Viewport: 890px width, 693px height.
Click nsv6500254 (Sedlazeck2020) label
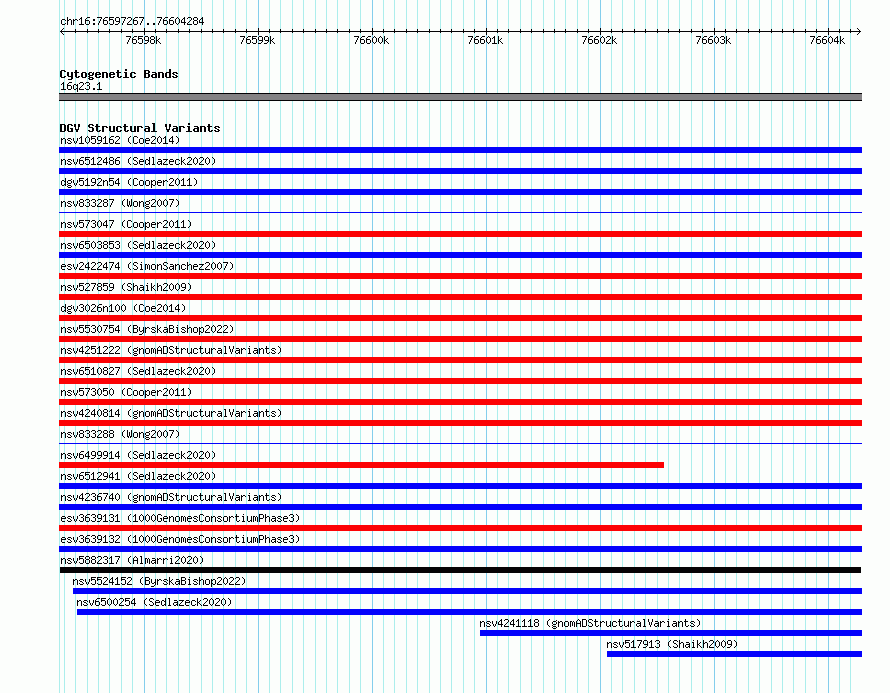click(154, 602)
